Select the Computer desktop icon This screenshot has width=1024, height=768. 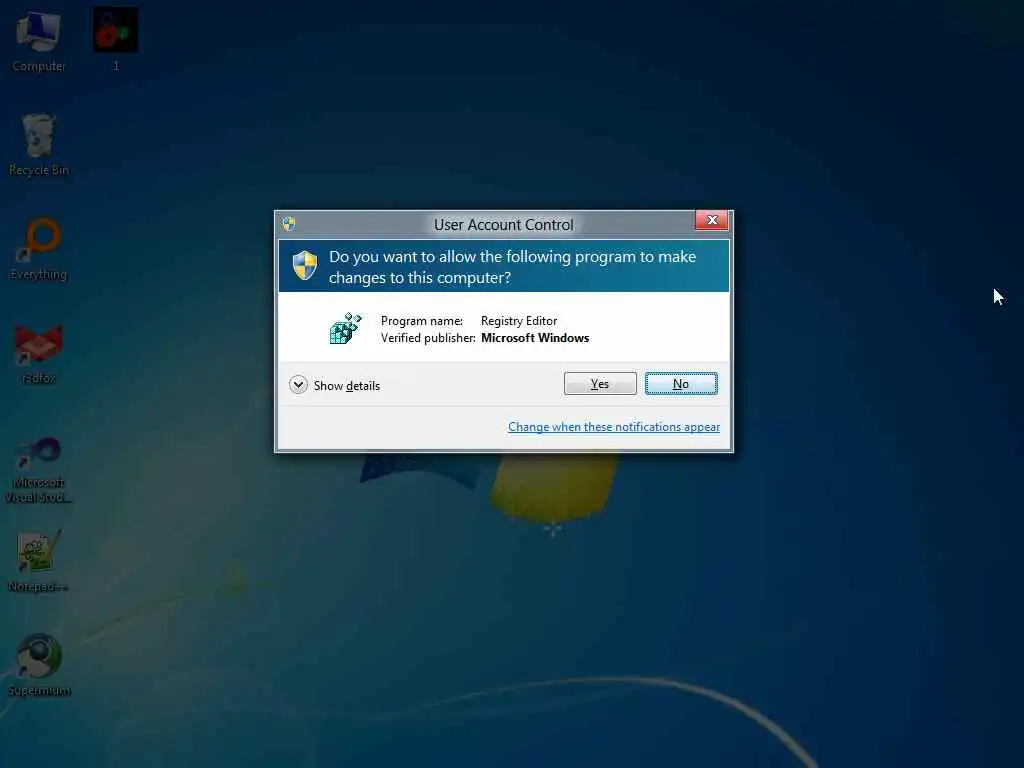[39, 39]
